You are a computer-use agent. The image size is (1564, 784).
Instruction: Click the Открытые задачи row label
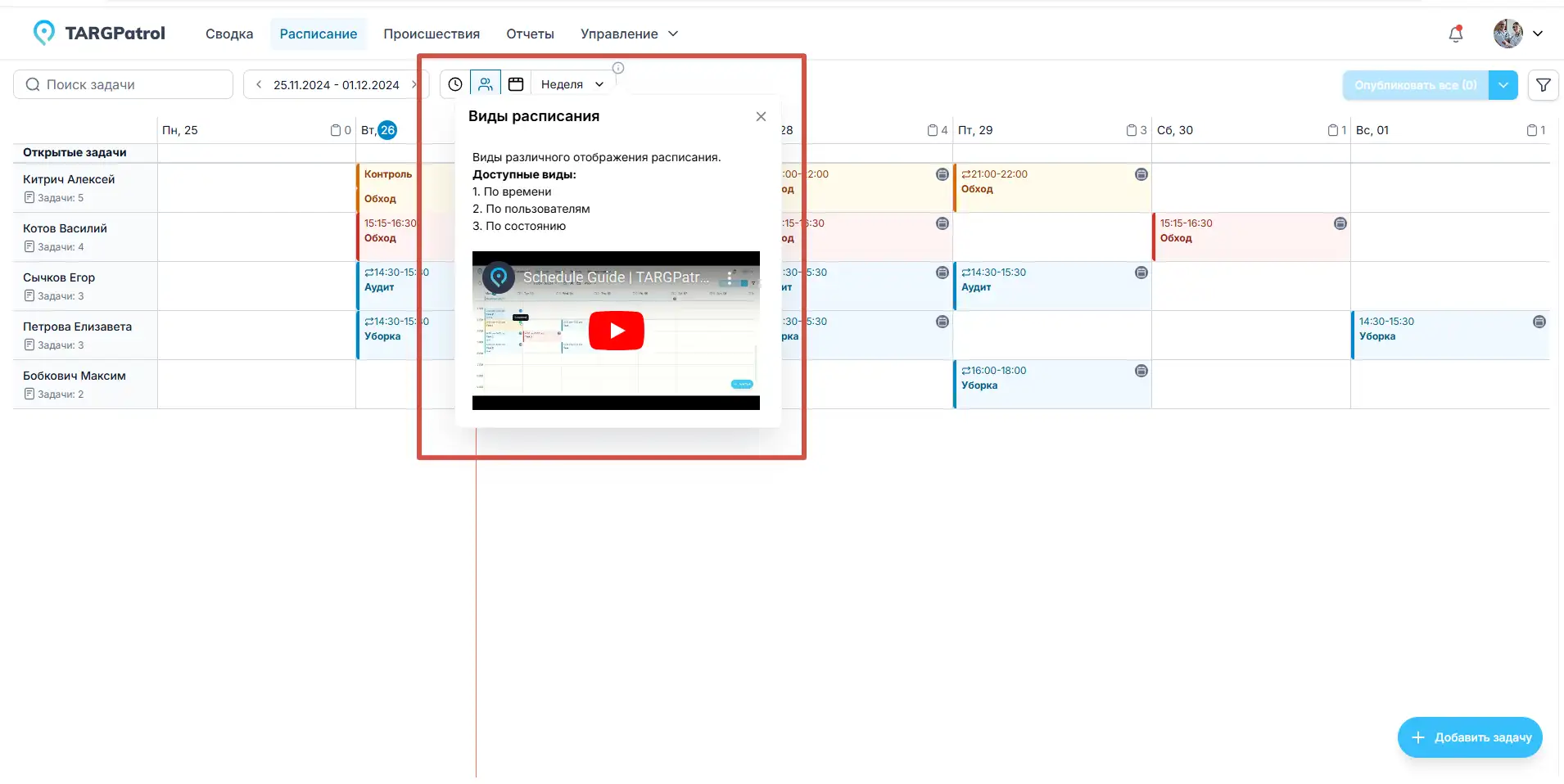click(75, 152)
